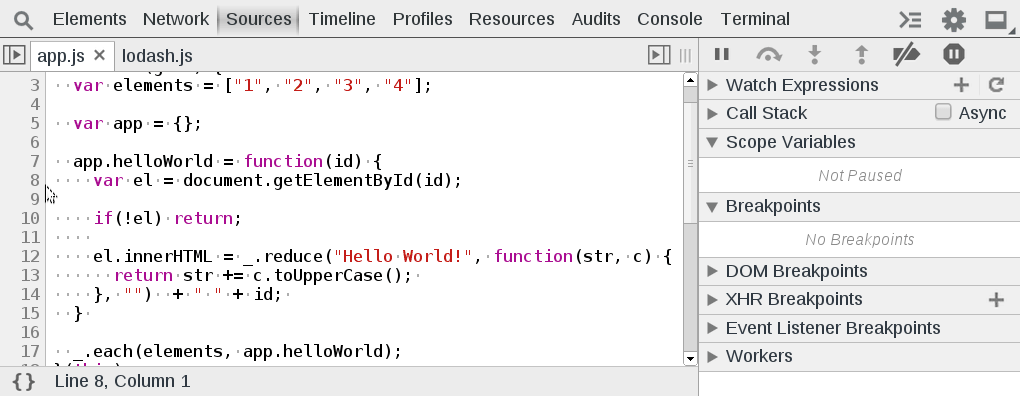
Task: Set a breakpoint on line 12 gutter
Action: [x=31, y=256]
